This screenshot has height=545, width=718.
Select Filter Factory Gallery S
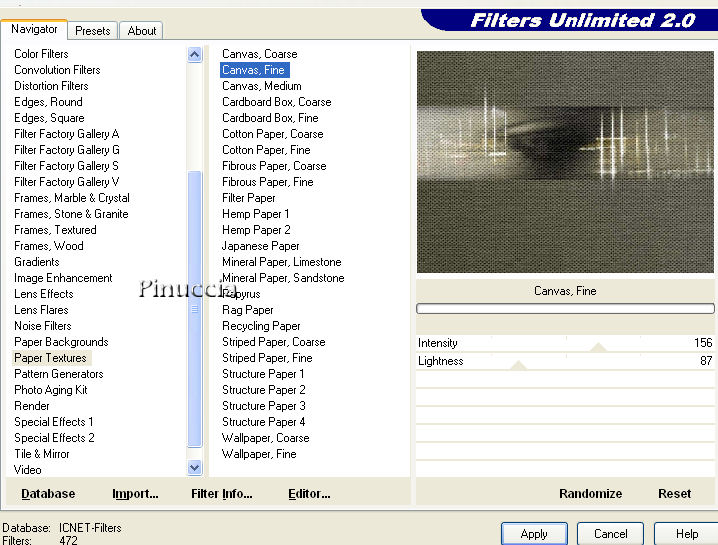[x=66, y=166]
